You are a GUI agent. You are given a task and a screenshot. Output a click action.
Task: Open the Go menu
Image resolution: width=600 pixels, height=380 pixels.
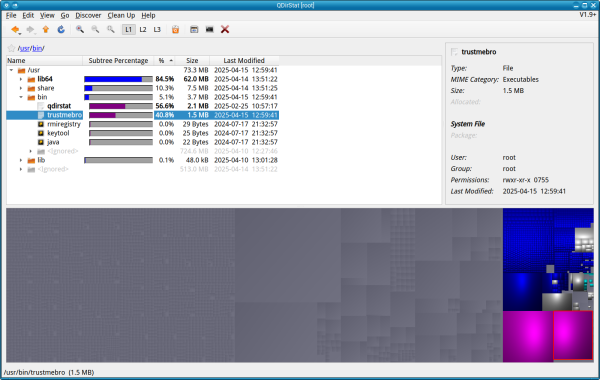pyautogui.click(x=65, y=15)
